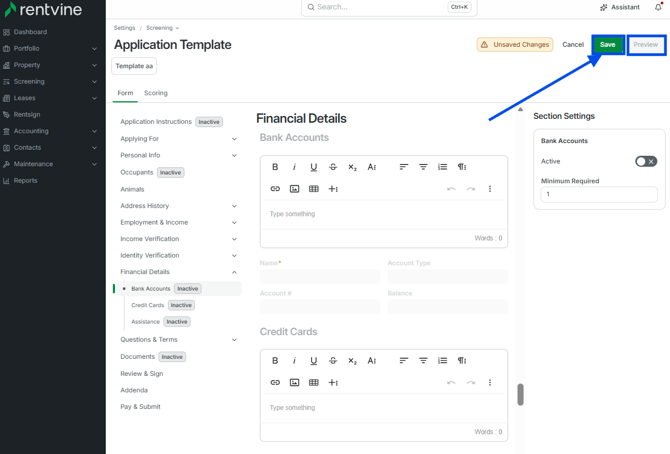670x454 pixels.
Task: Click the form's vertical scrollbar thumb
Action: point(520,394)
